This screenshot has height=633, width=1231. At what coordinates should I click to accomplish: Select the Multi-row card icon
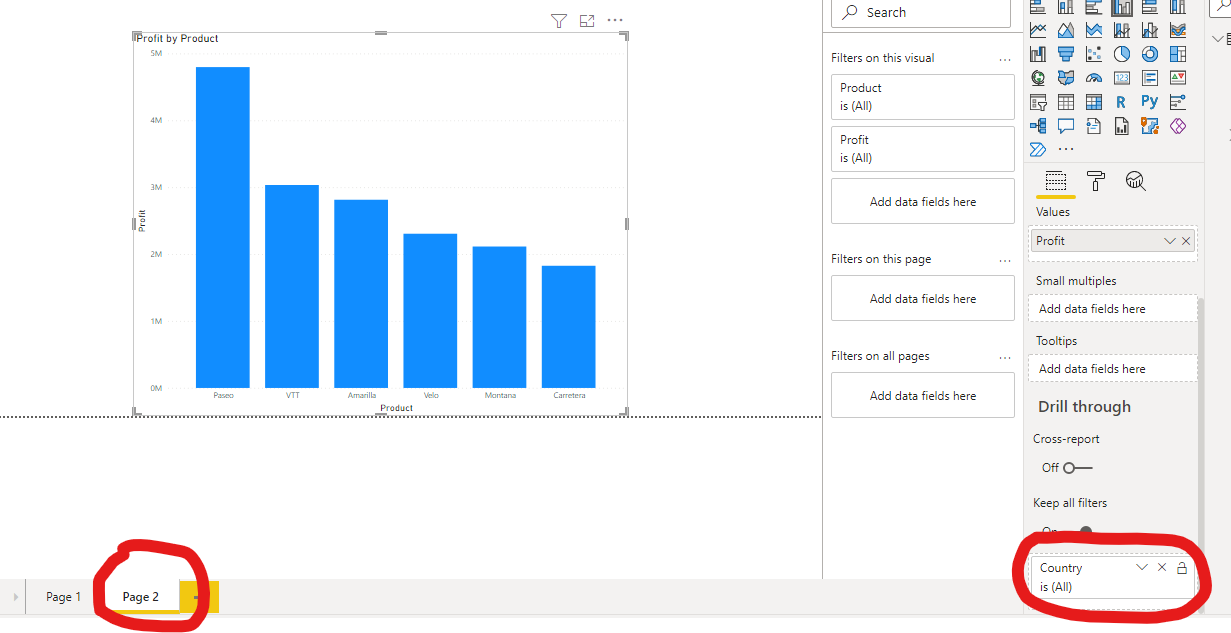coord(1150,78)
